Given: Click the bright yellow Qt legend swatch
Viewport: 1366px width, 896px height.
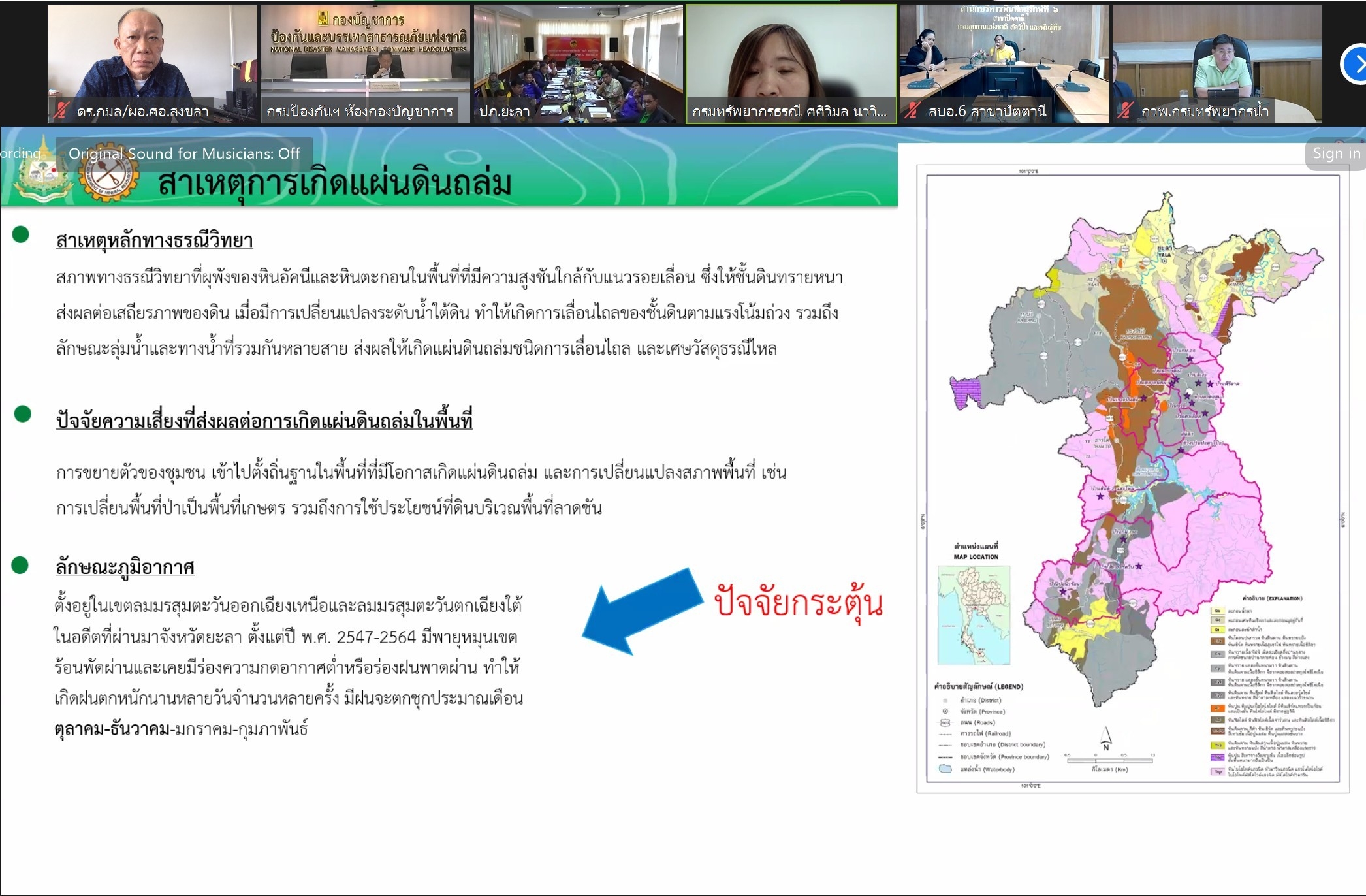Looking at the screenshot, I should tap(1217, 630).
